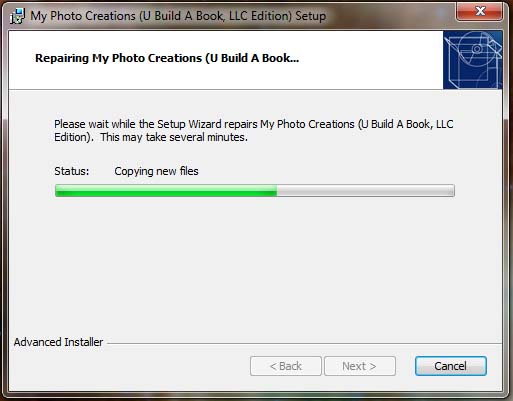This screenshot has width=513, height=401.
Task: Click the Copying new files status text
Action: 156,171
